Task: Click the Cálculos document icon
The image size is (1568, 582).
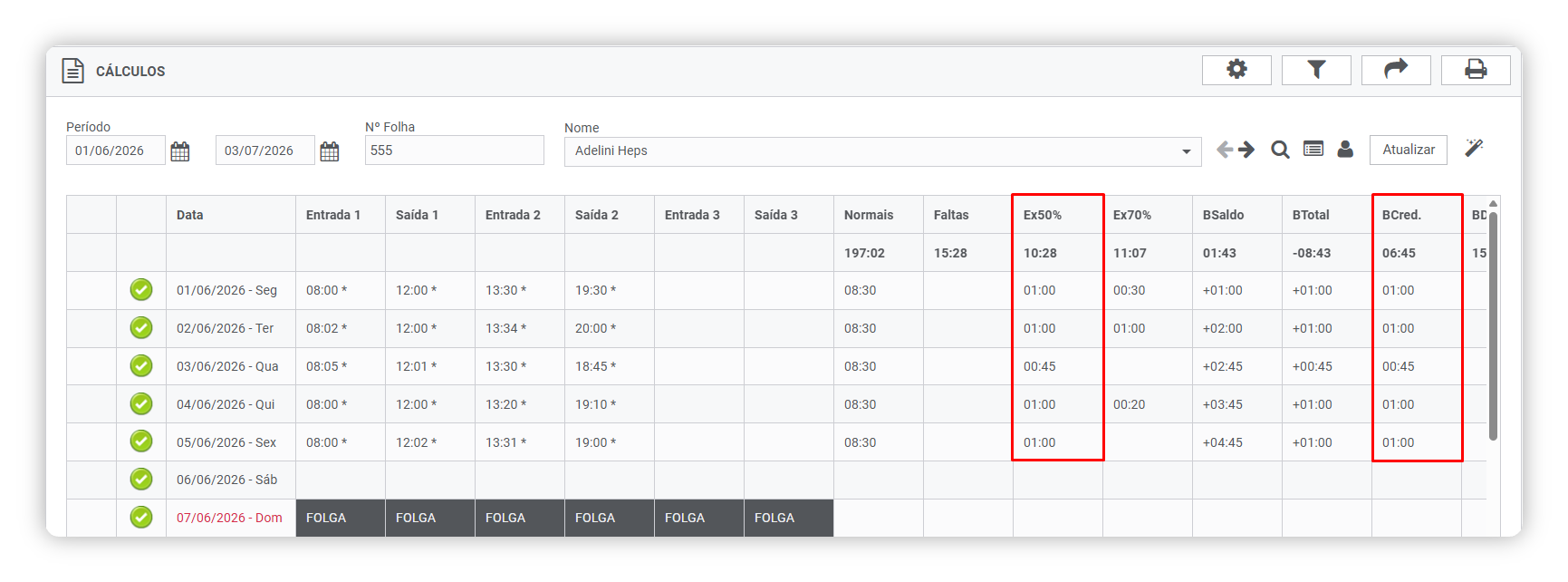Action: pyautogui.click(x=72, y=71)
